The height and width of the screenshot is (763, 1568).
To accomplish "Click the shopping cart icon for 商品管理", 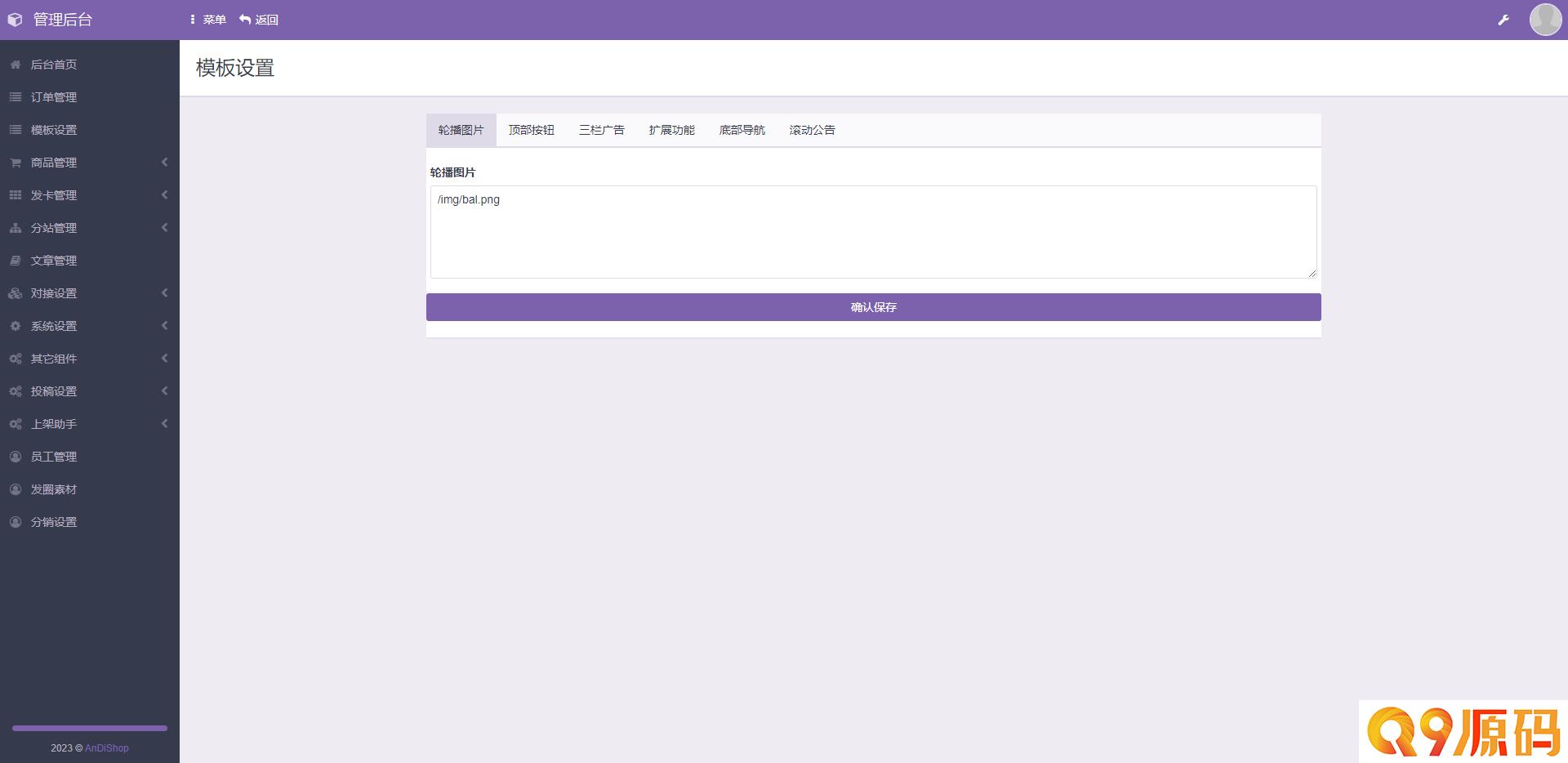I will tap(16, 163).
